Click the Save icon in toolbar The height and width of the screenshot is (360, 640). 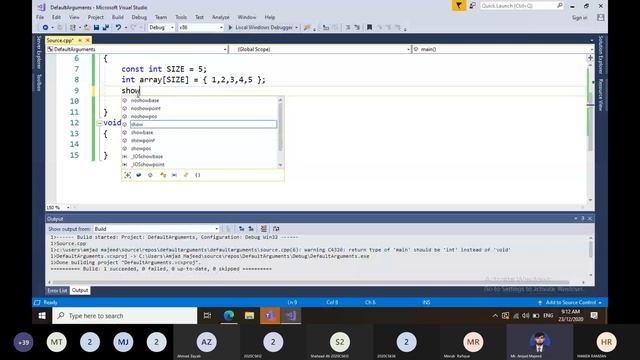pyautogui.click(x=96, y=27)
